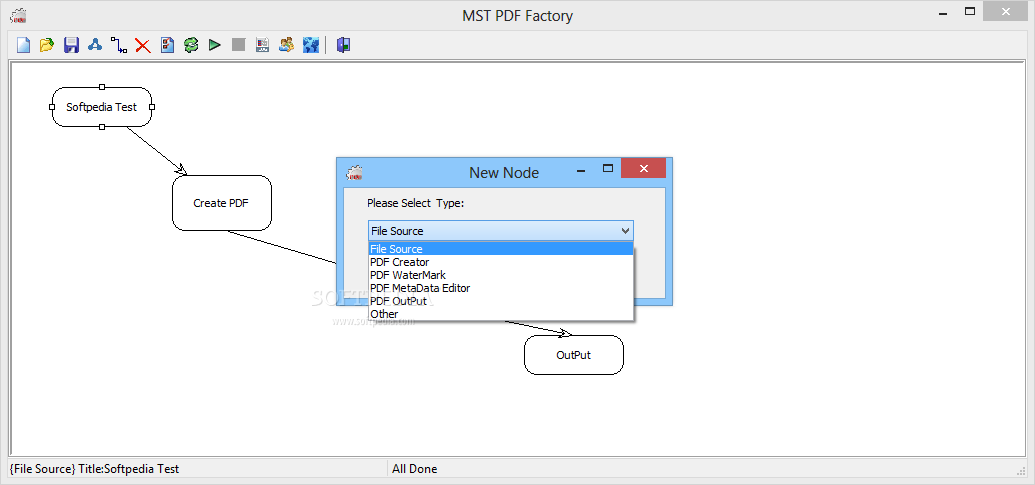This screenshot has height=485, width=1035.
Task: Choose PDF OutPut in the type list
Action: click(x=501, y=301)
